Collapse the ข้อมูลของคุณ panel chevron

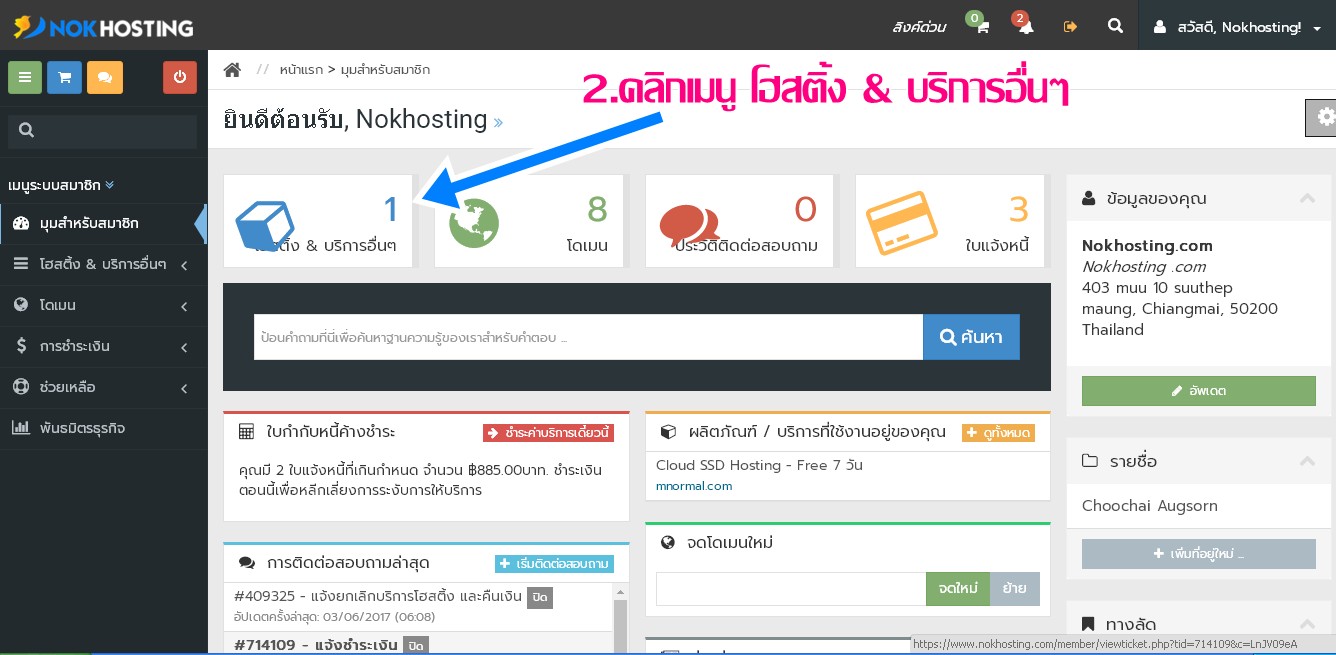coord(1307,198)
